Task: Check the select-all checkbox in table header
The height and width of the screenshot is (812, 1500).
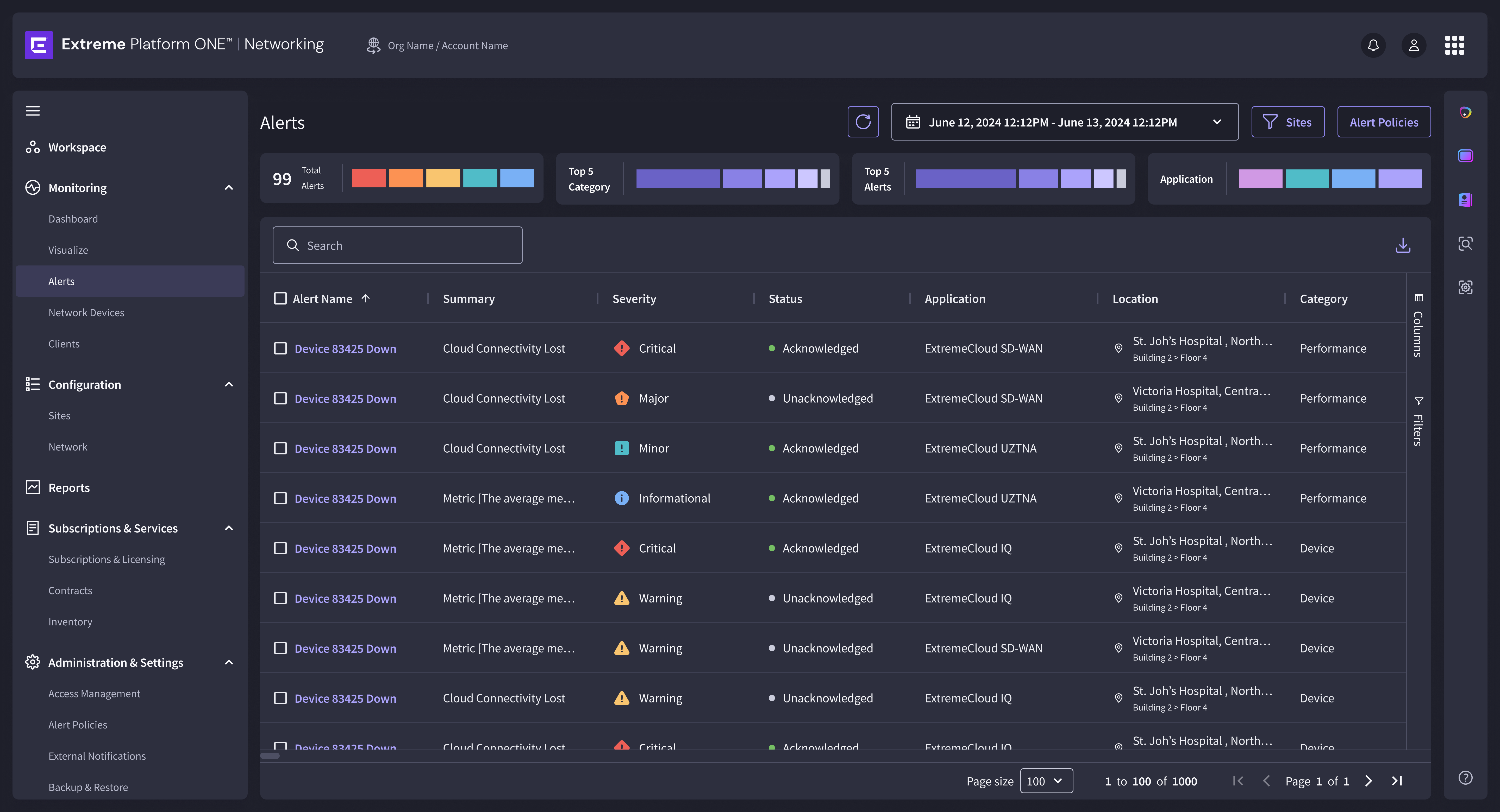Action: tap(280, 298)
